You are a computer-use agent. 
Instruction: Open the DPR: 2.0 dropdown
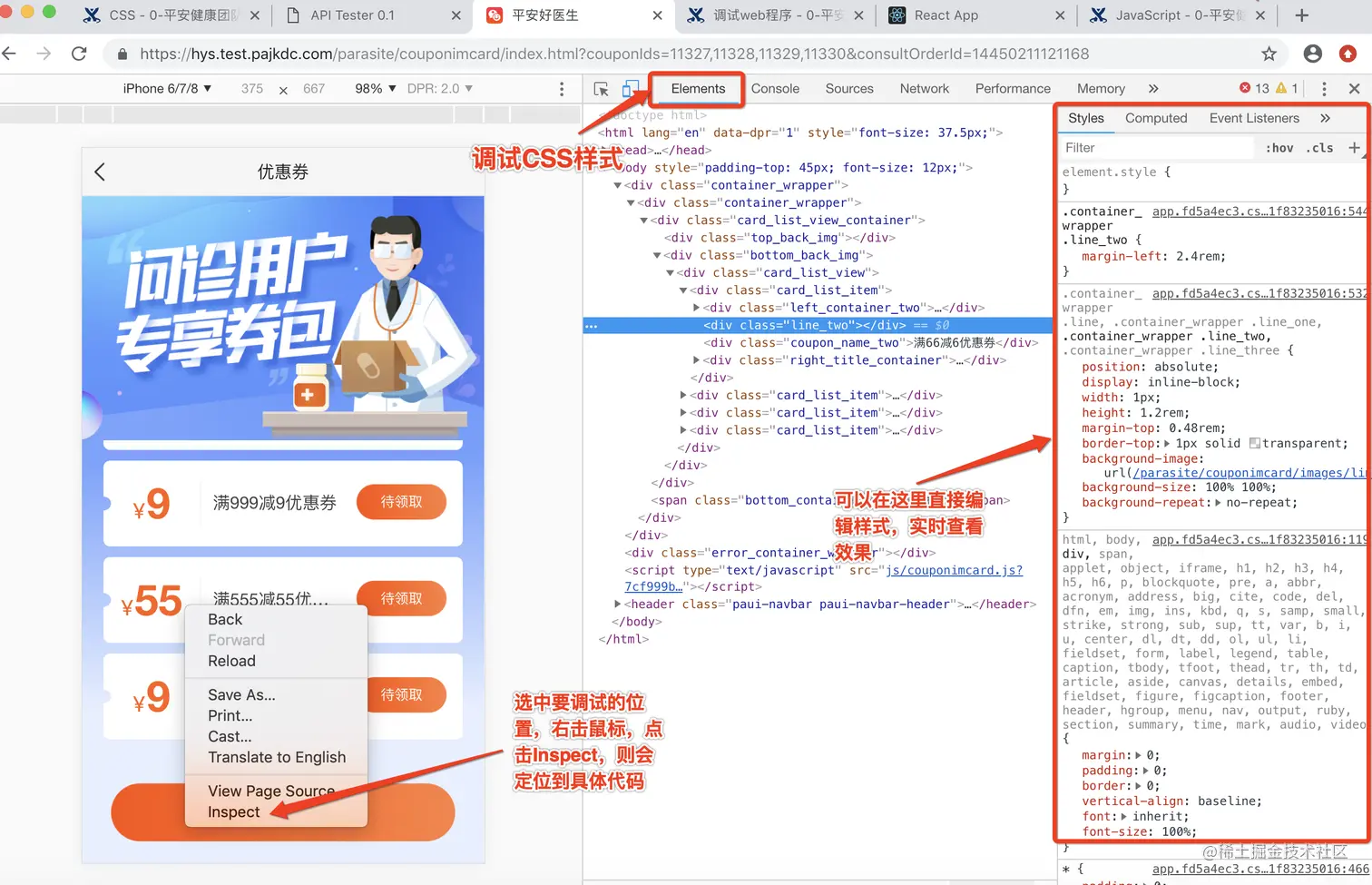[440, 89]
